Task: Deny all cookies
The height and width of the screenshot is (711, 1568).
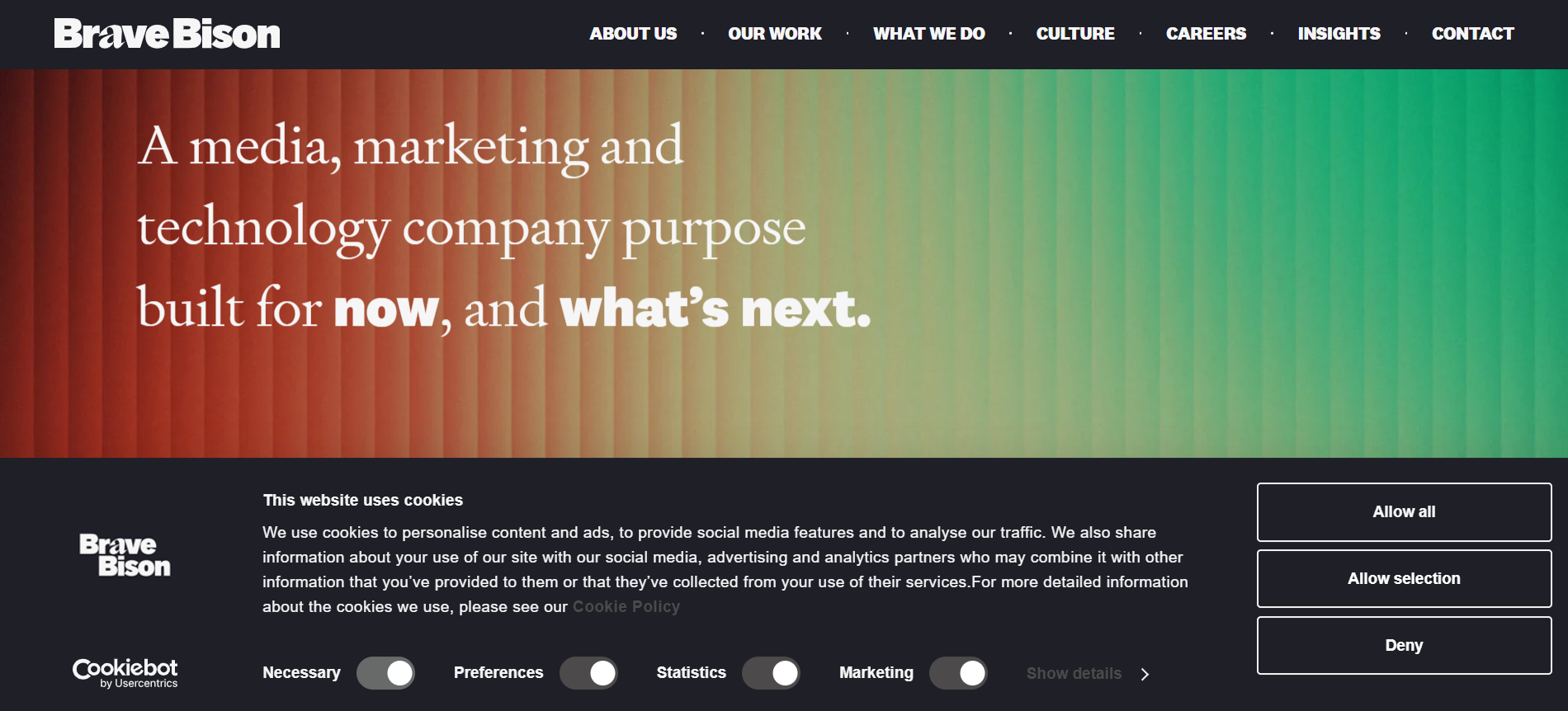Action: [1404, 646]
